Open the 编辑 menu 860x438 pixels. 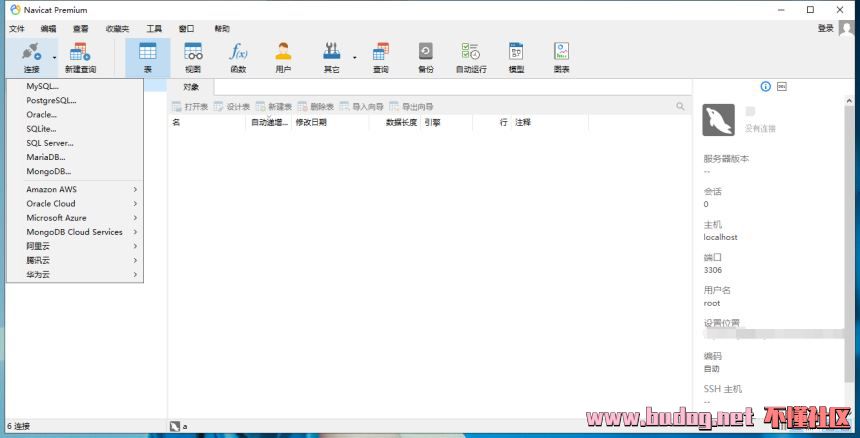pos(48,29)
